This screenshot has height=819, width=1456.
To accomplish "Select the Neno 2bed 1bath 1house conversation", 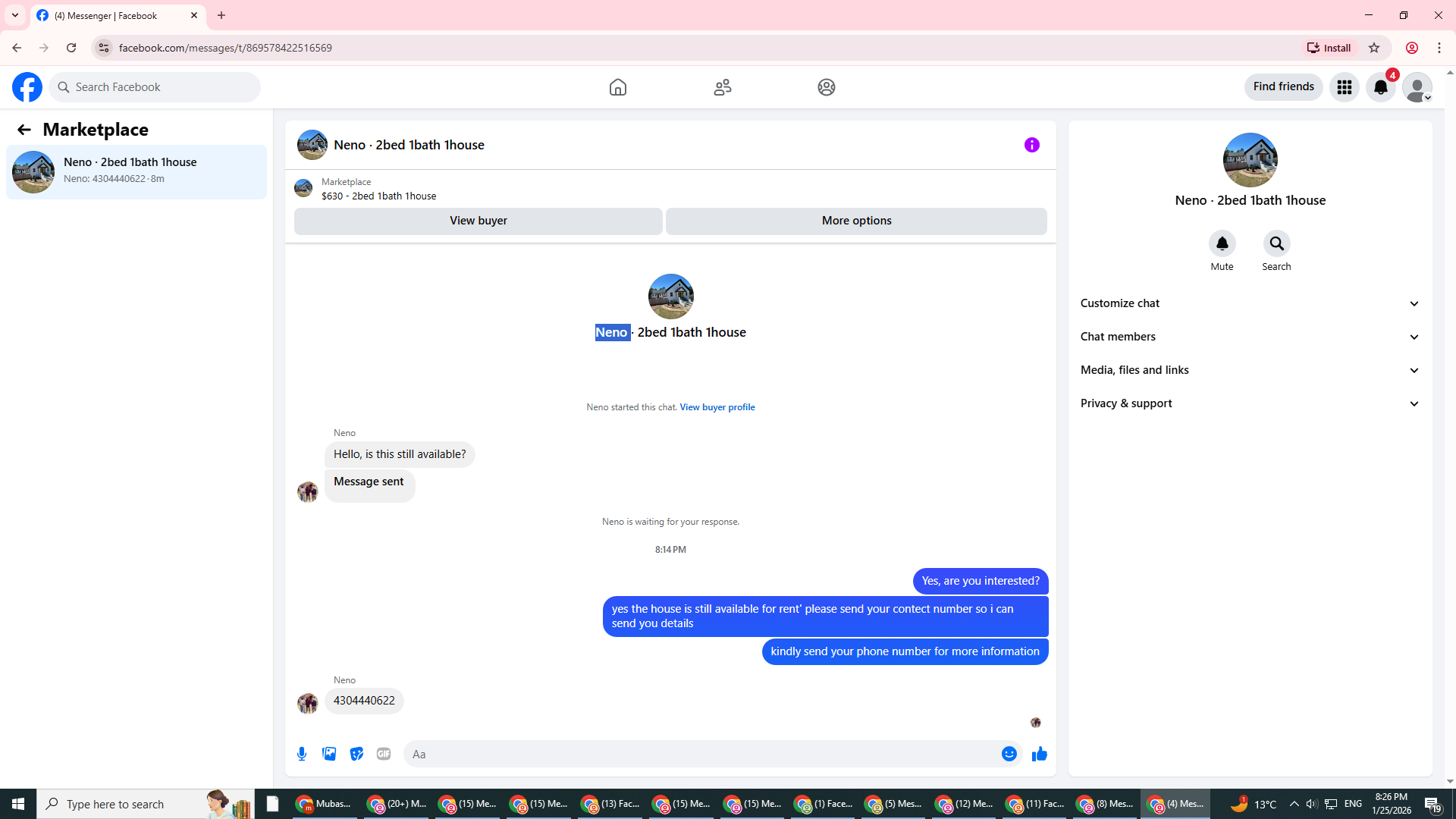I will 136,172.
